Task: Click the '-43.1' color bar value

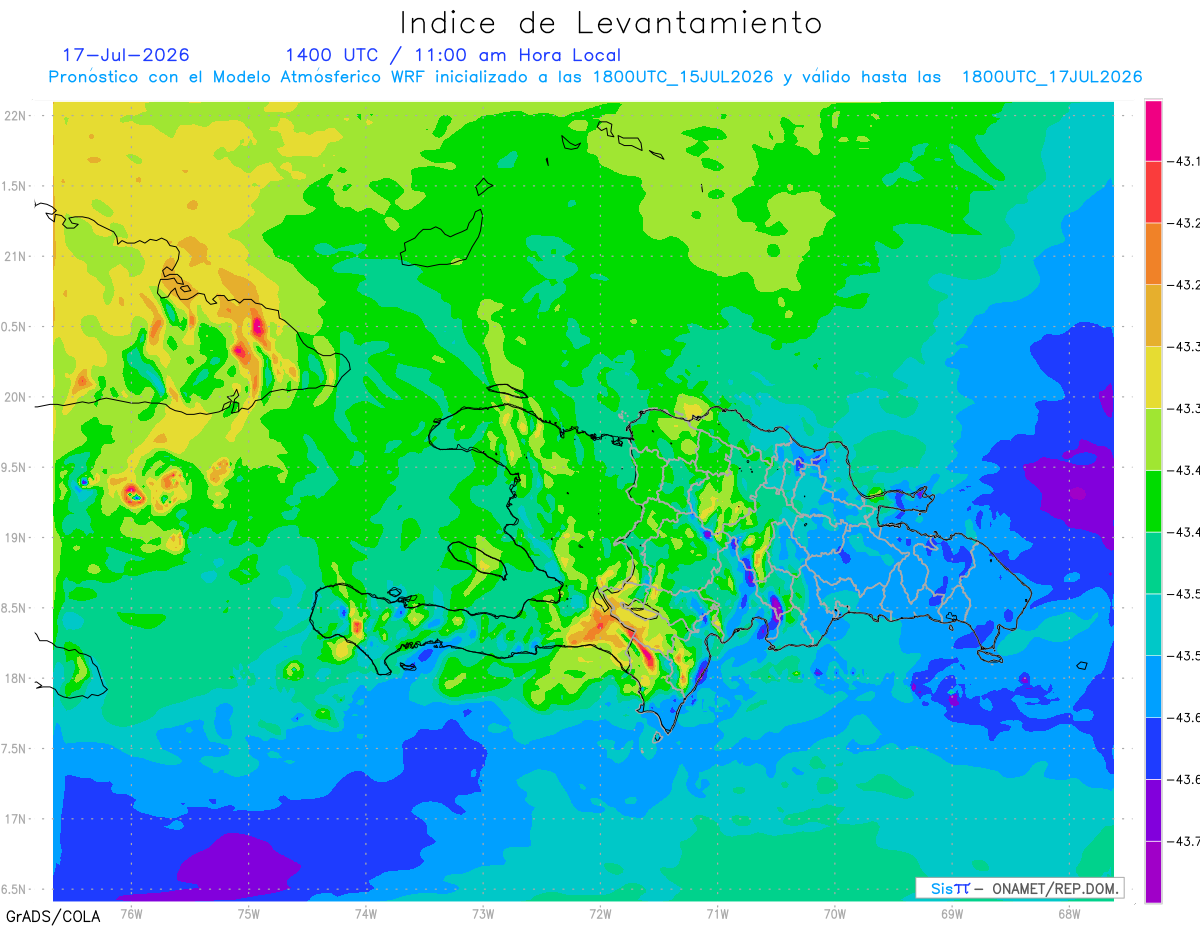Action: pos(1184,161)
